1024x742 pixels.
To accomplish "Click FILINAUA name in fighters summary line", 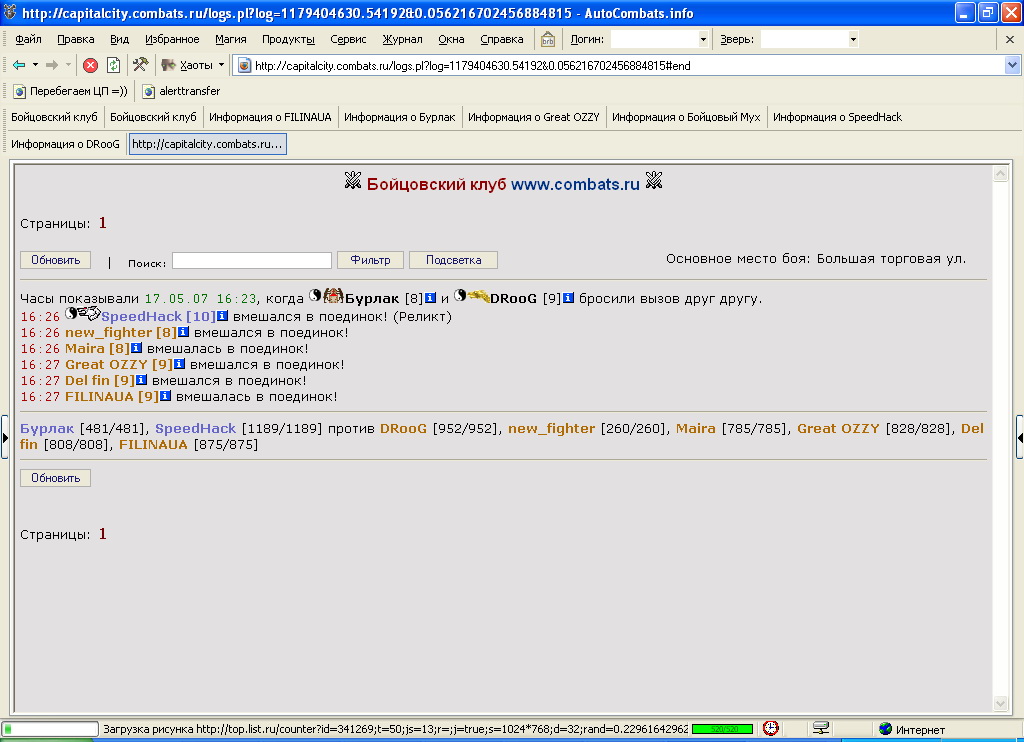I will click(153, 445).
